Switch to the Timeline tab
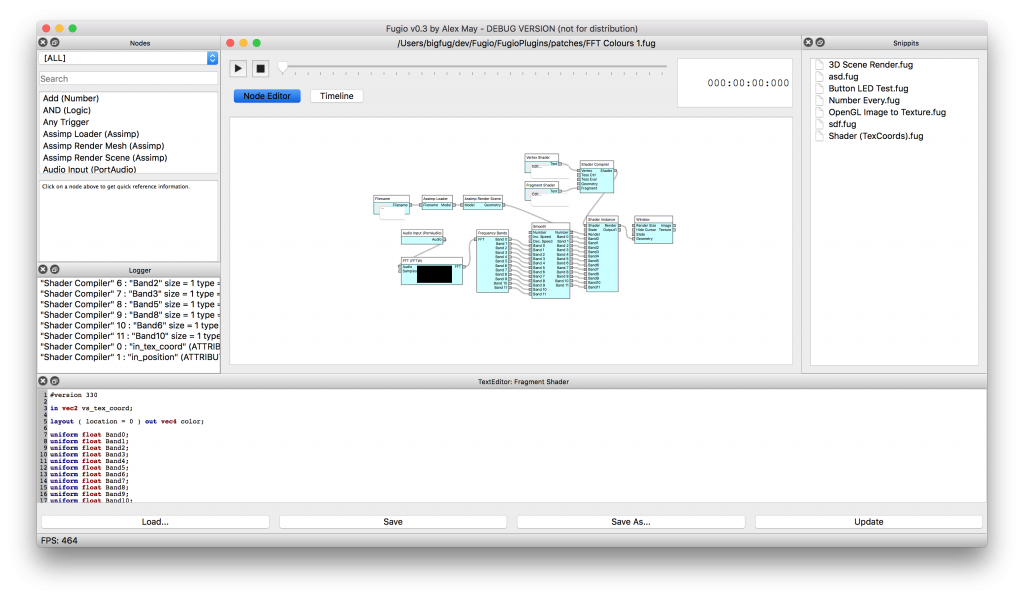The image size is (1024, 600). pos(337,96)
